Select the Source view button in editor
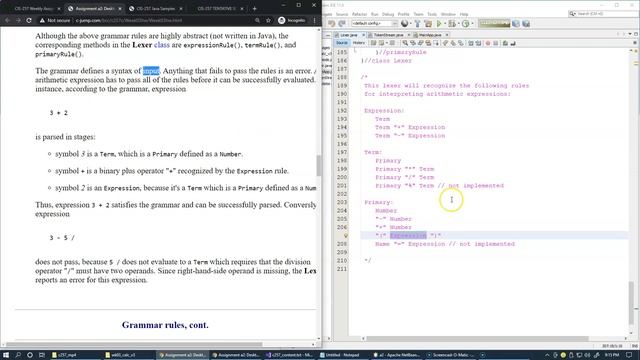 342,43
